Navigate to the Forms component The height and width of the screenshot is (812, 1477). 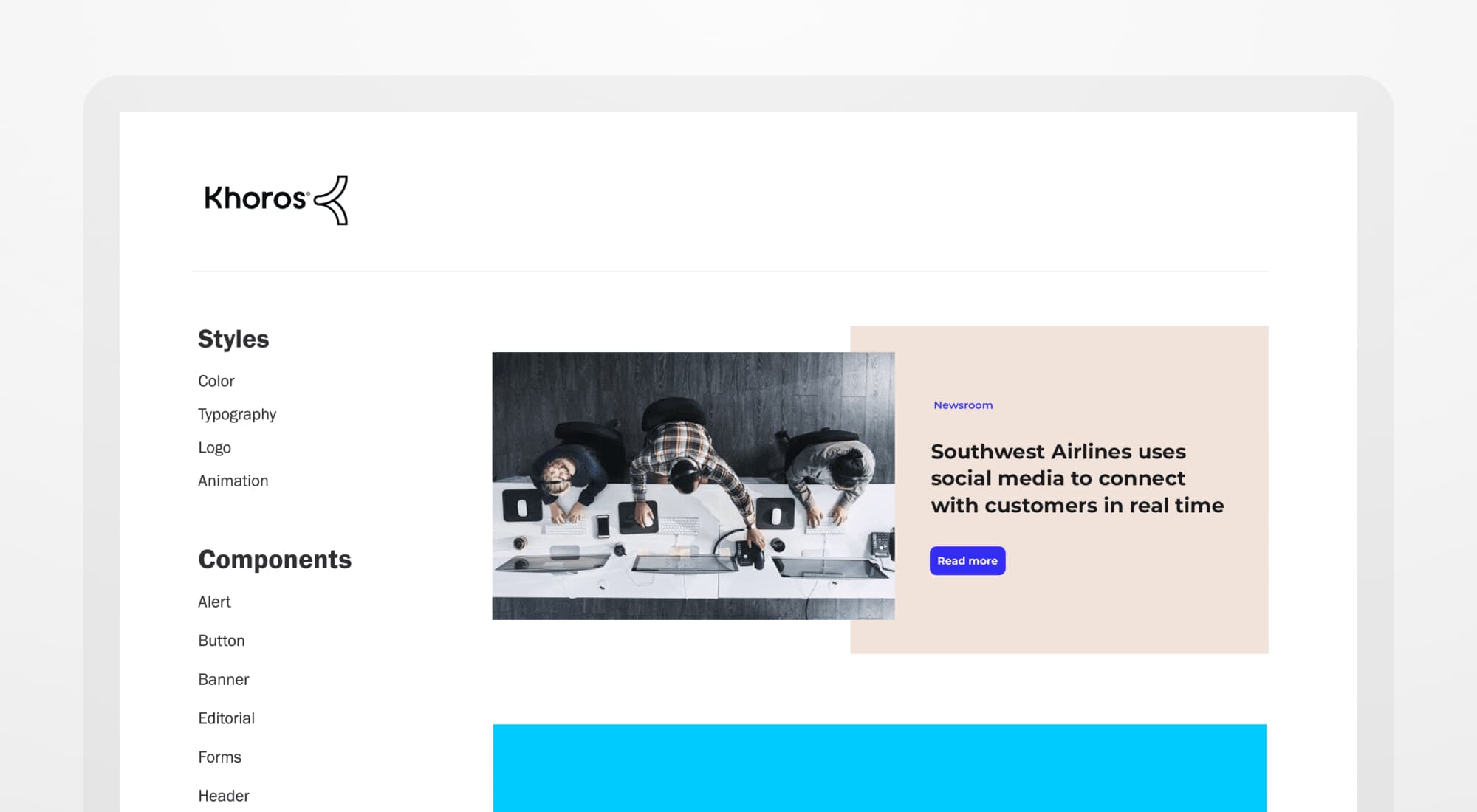[x=219, y=757]
